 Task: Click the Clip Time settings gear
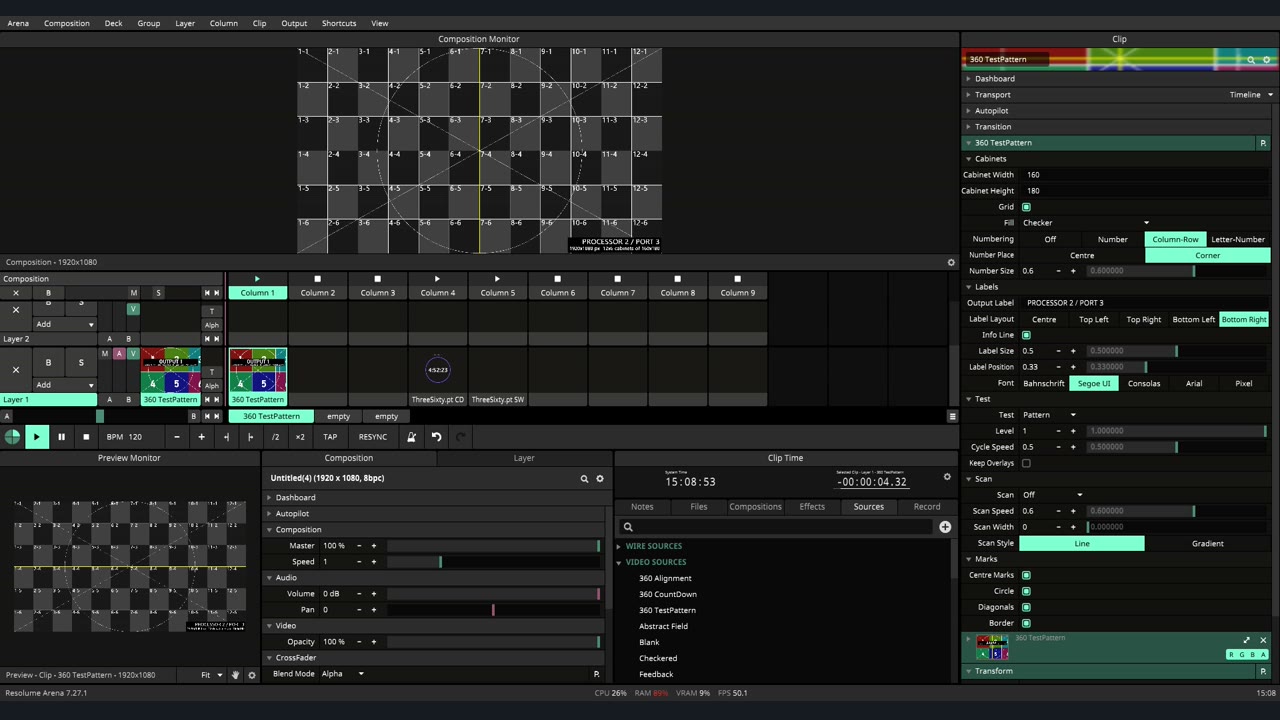(x=947, y=477)
